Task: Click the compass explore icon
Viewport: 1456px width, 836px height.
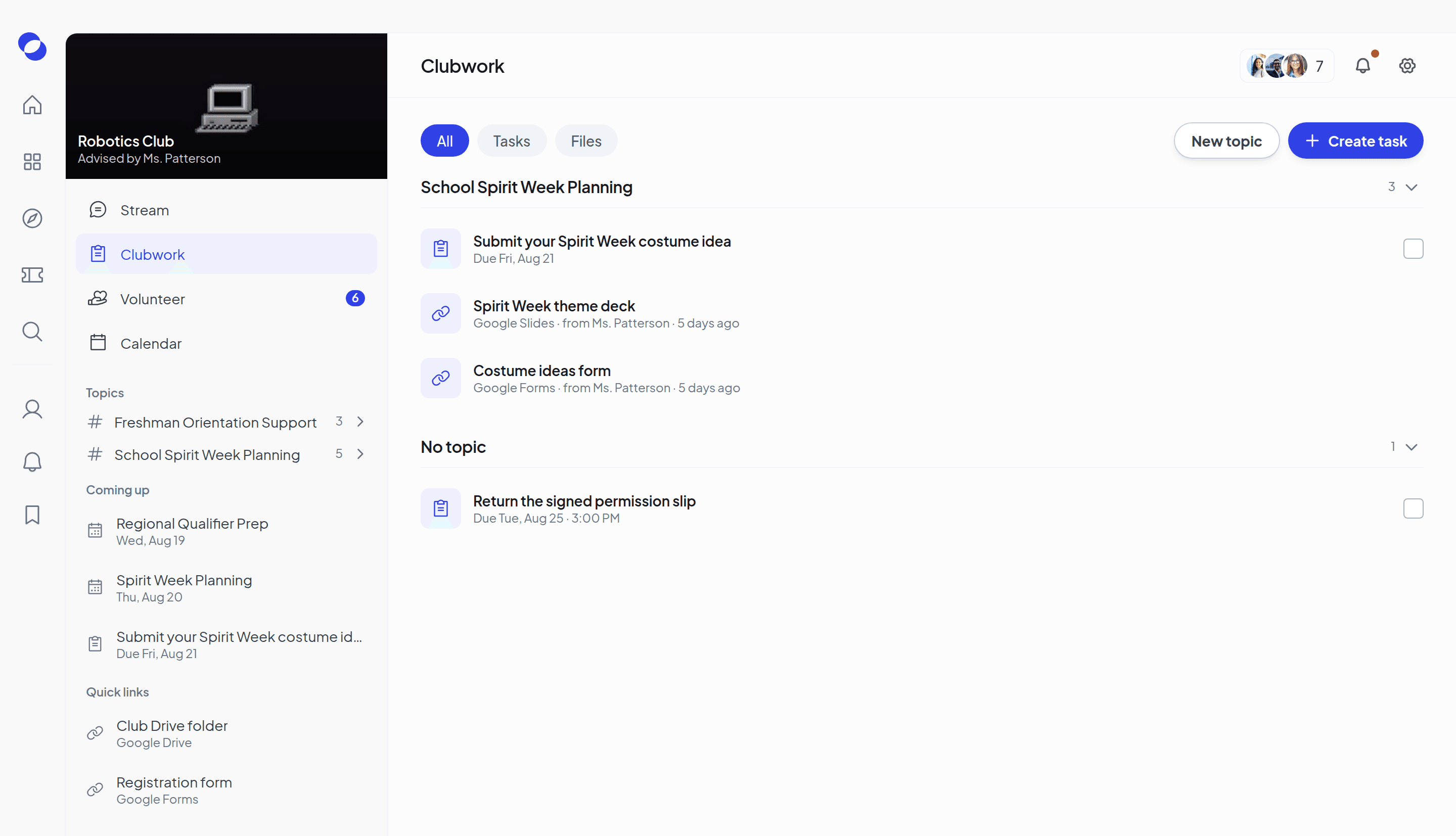Action: coord(32,218)
